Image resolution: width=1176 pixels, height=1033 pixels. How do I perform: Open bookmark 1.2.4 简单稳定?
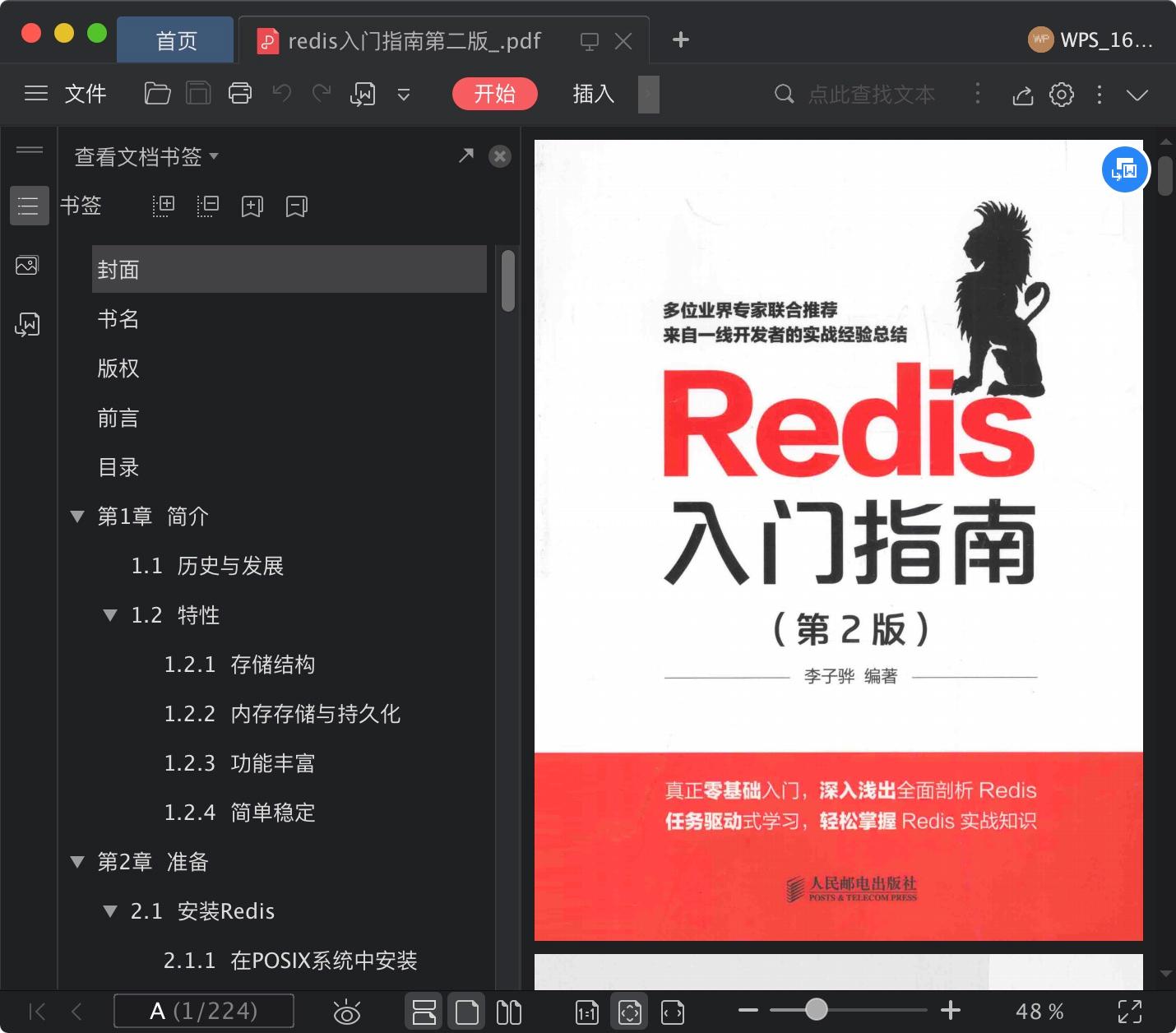click(x=239, y=813)
